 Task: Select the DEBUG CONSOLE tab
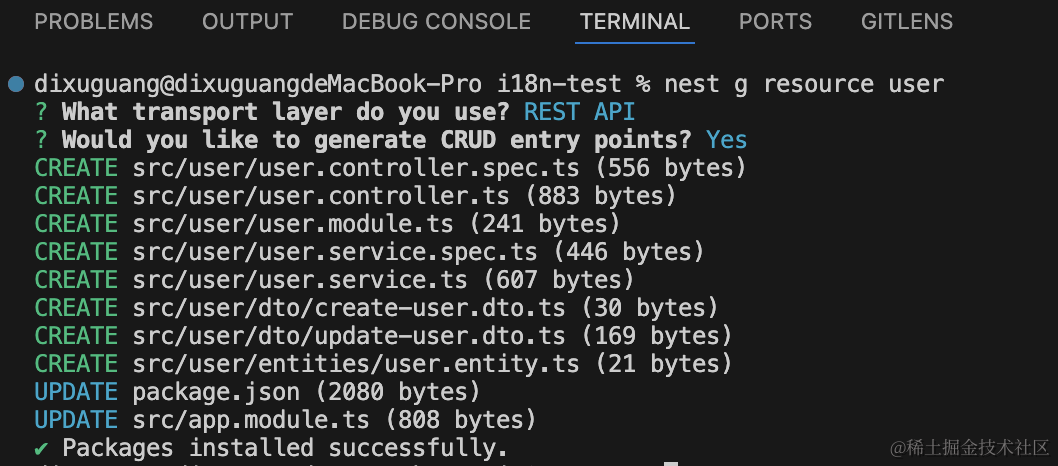(436, 21)
